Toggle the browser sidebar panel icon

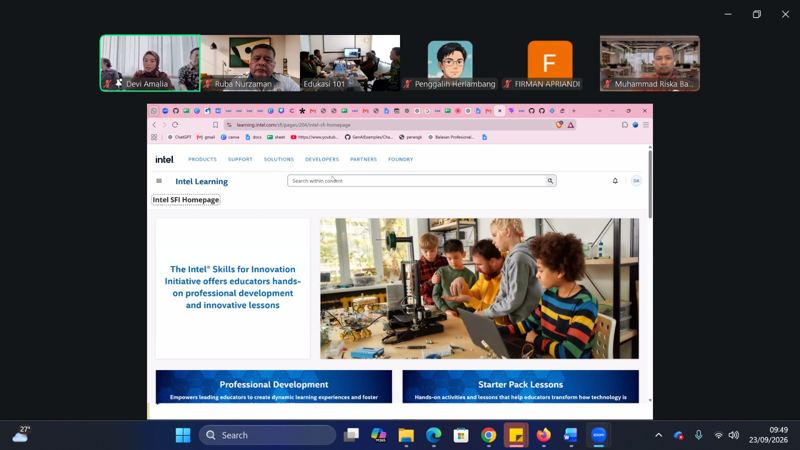pyautogui.click(x=624, y=124)
